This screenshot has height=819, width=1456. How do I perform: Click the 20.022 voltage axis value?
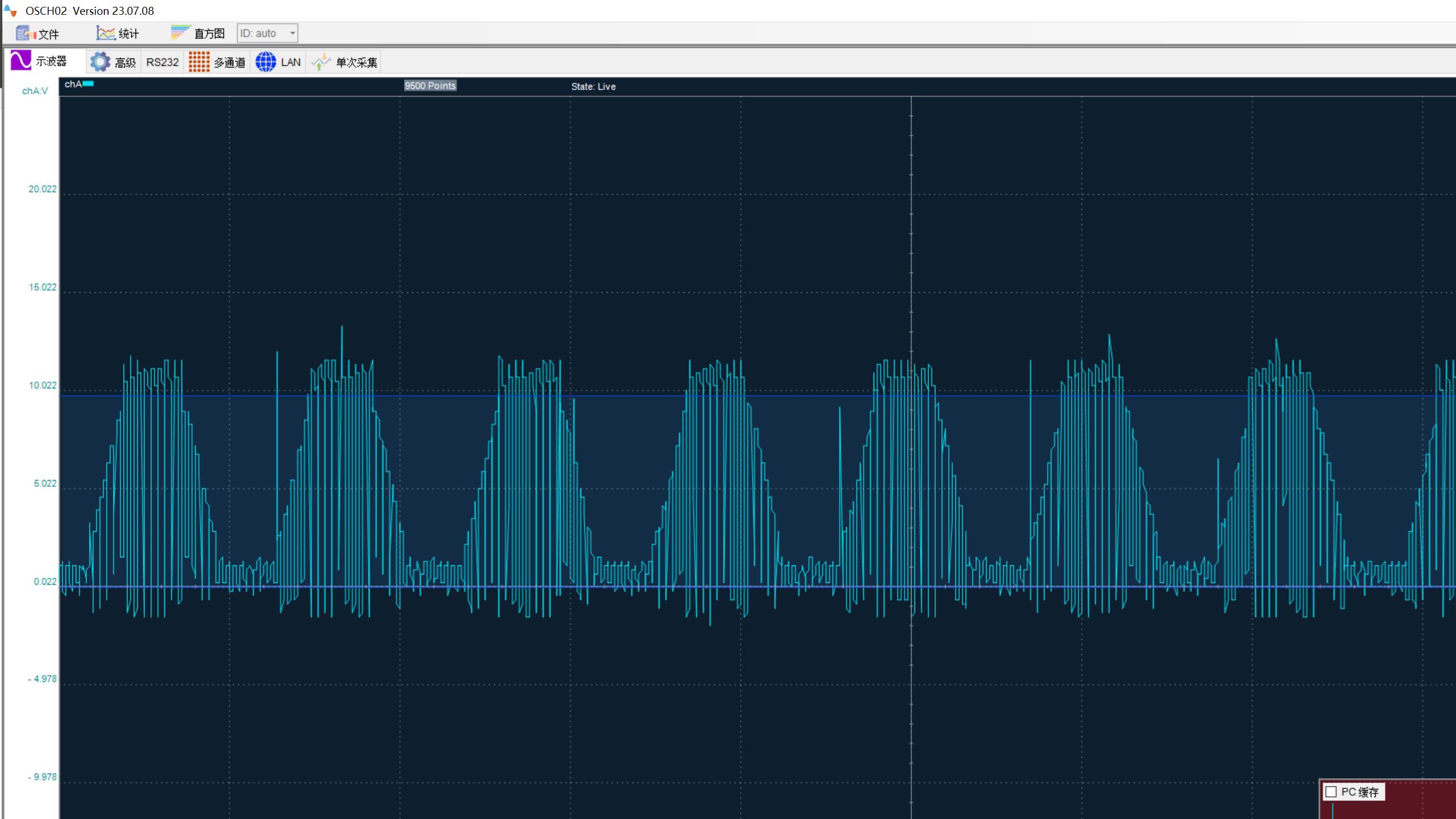(x=43, y=189)
